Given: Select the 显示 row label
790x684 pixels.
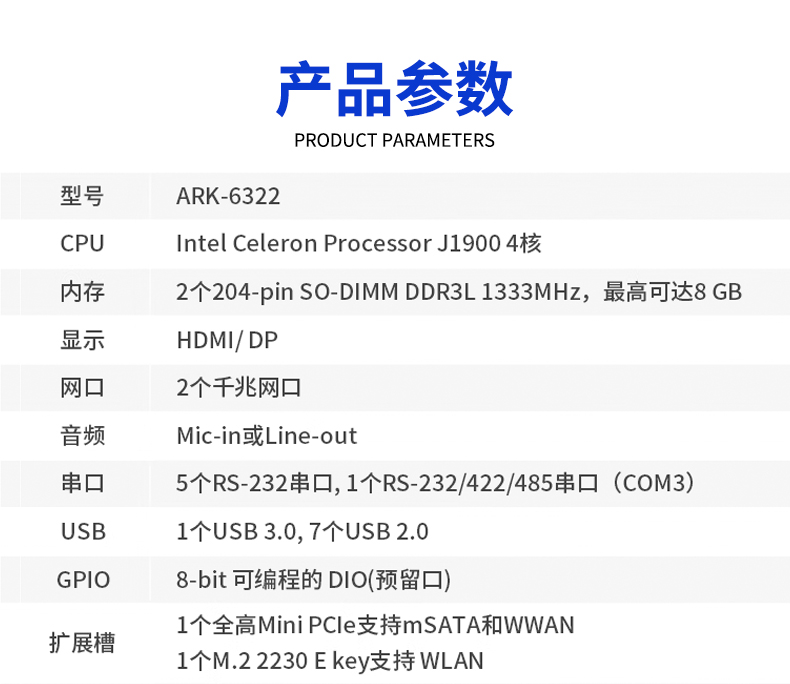Looking at the screenshot, I should (82, 340).
